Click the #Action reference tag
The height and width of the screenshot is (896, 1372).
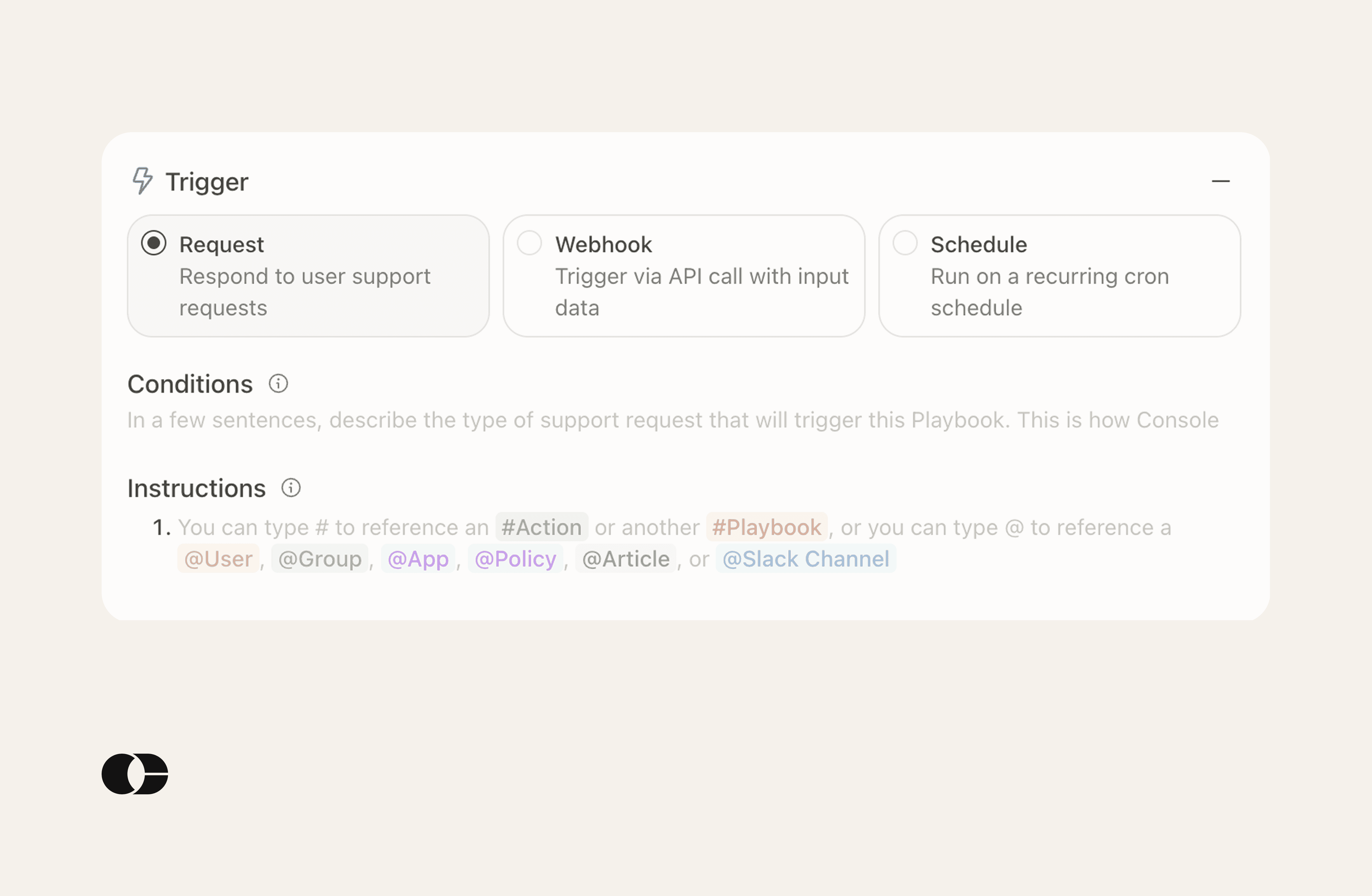click(541, 527)
